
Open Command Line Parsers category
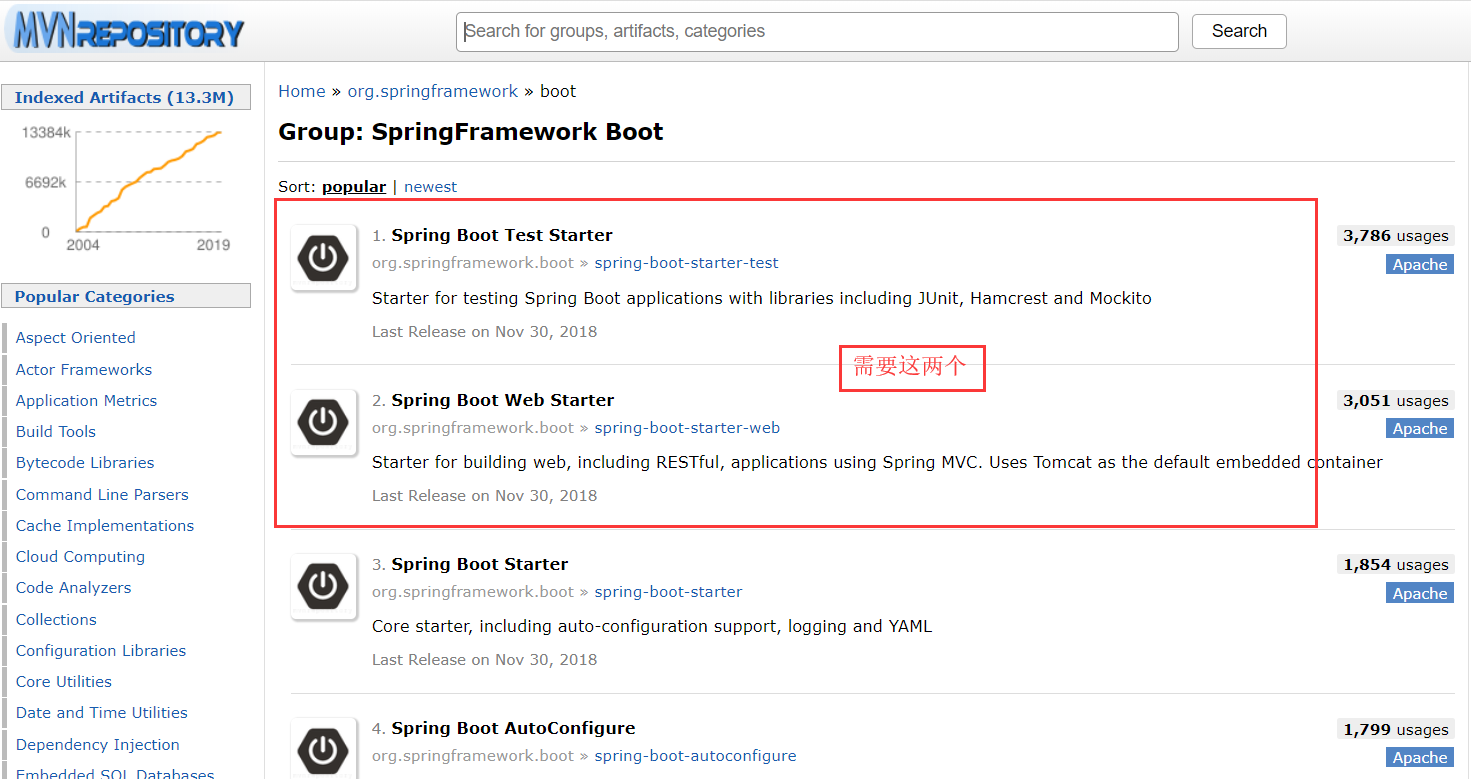pyautogui.click(x=102, y=494)
